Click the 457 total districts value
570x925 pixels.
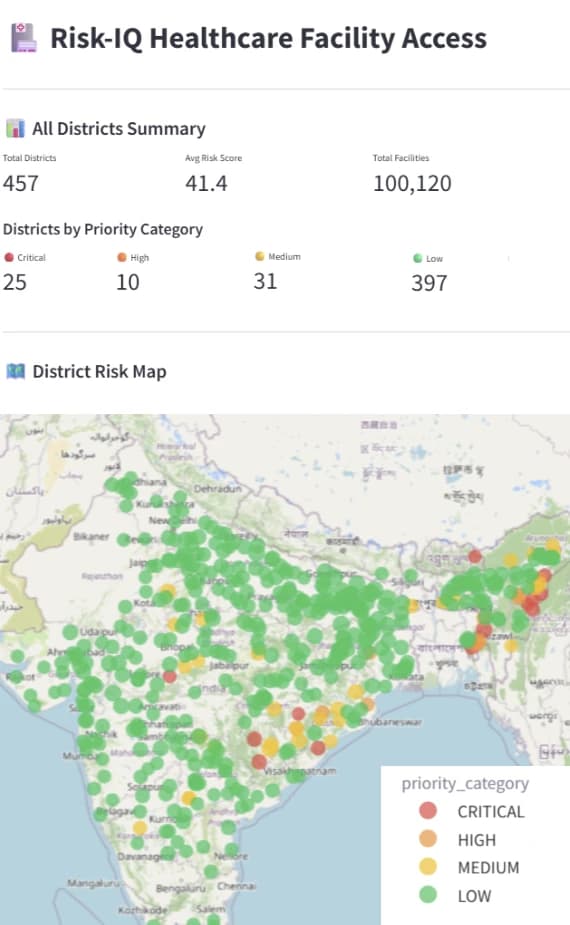point(21,183)
